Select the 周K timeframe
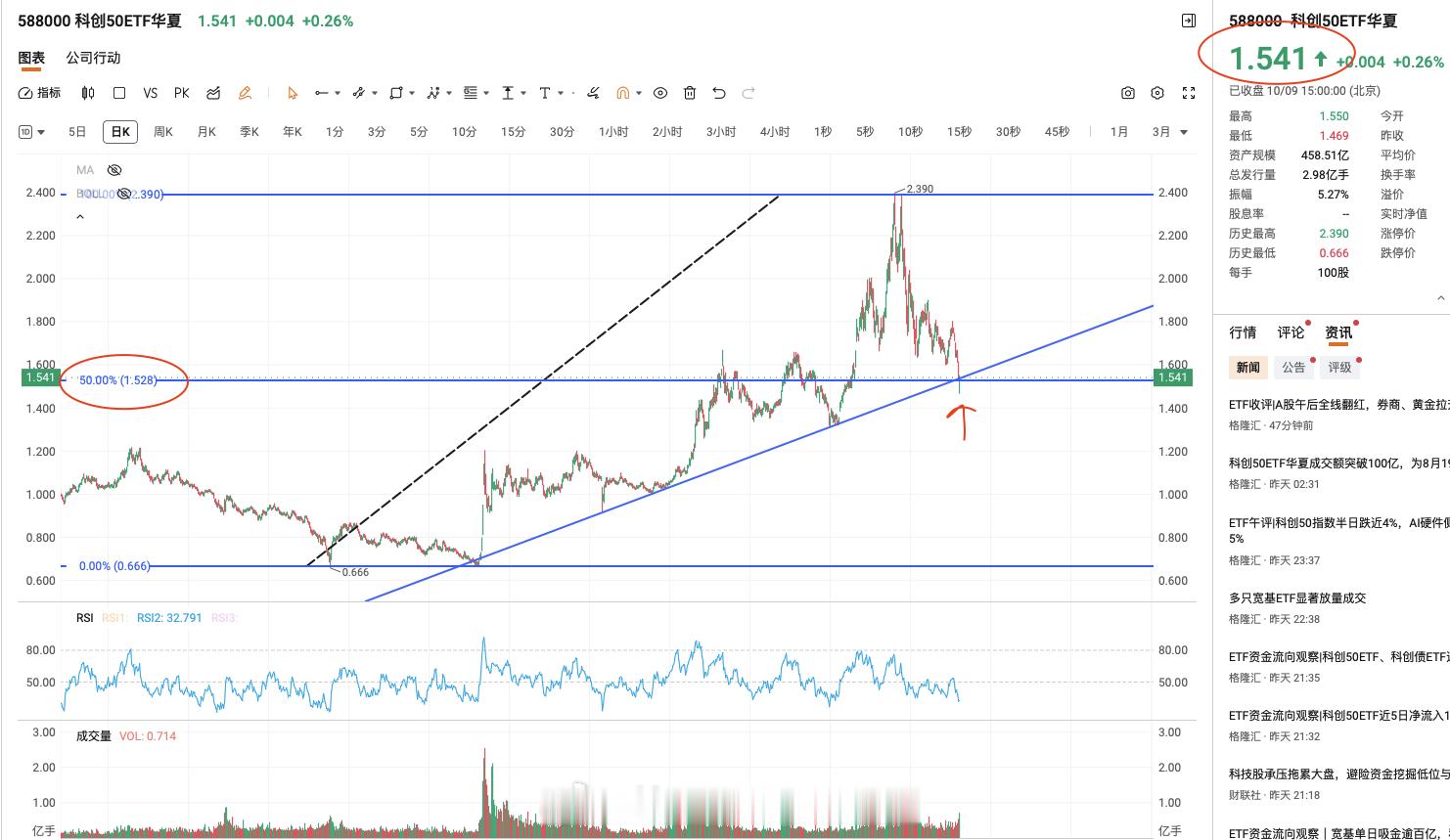The image size is (1450, 840). click(x=163, y=132)
